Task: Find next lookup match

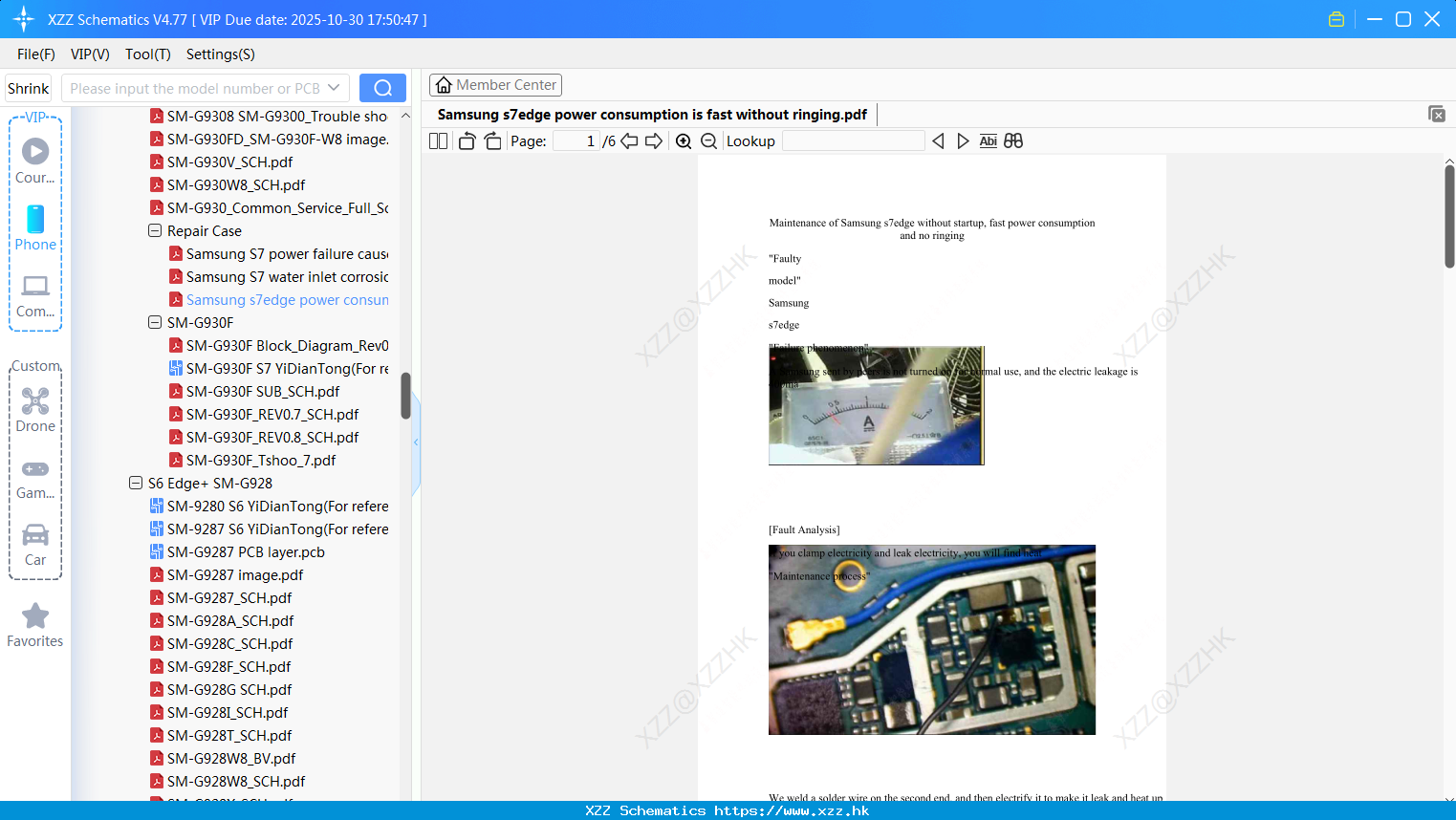Action: click(x=963, y=140)
